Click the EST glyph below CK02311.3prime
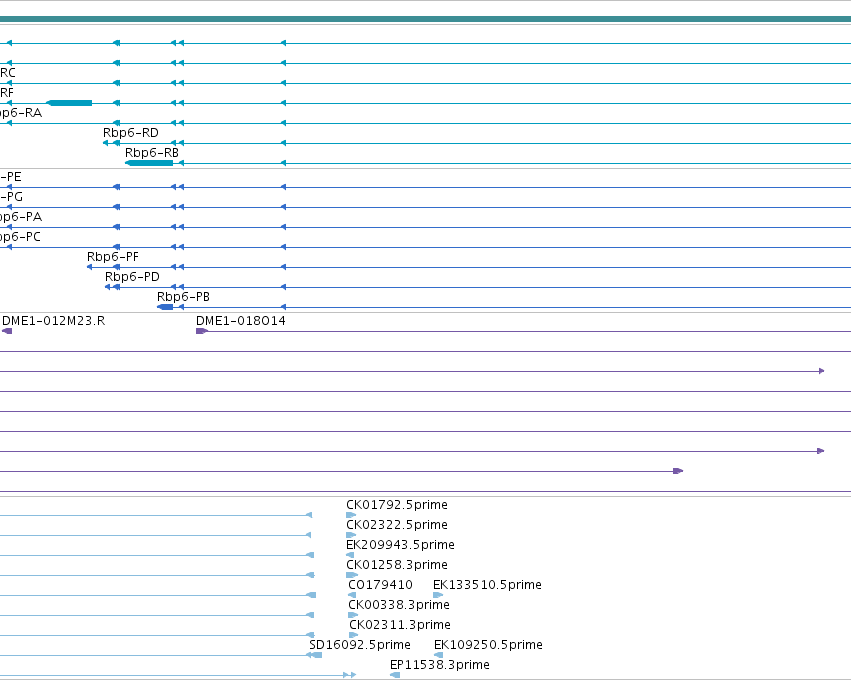Image resolution: width=851 pixels, height=680 pixels. tap(354, 635)
